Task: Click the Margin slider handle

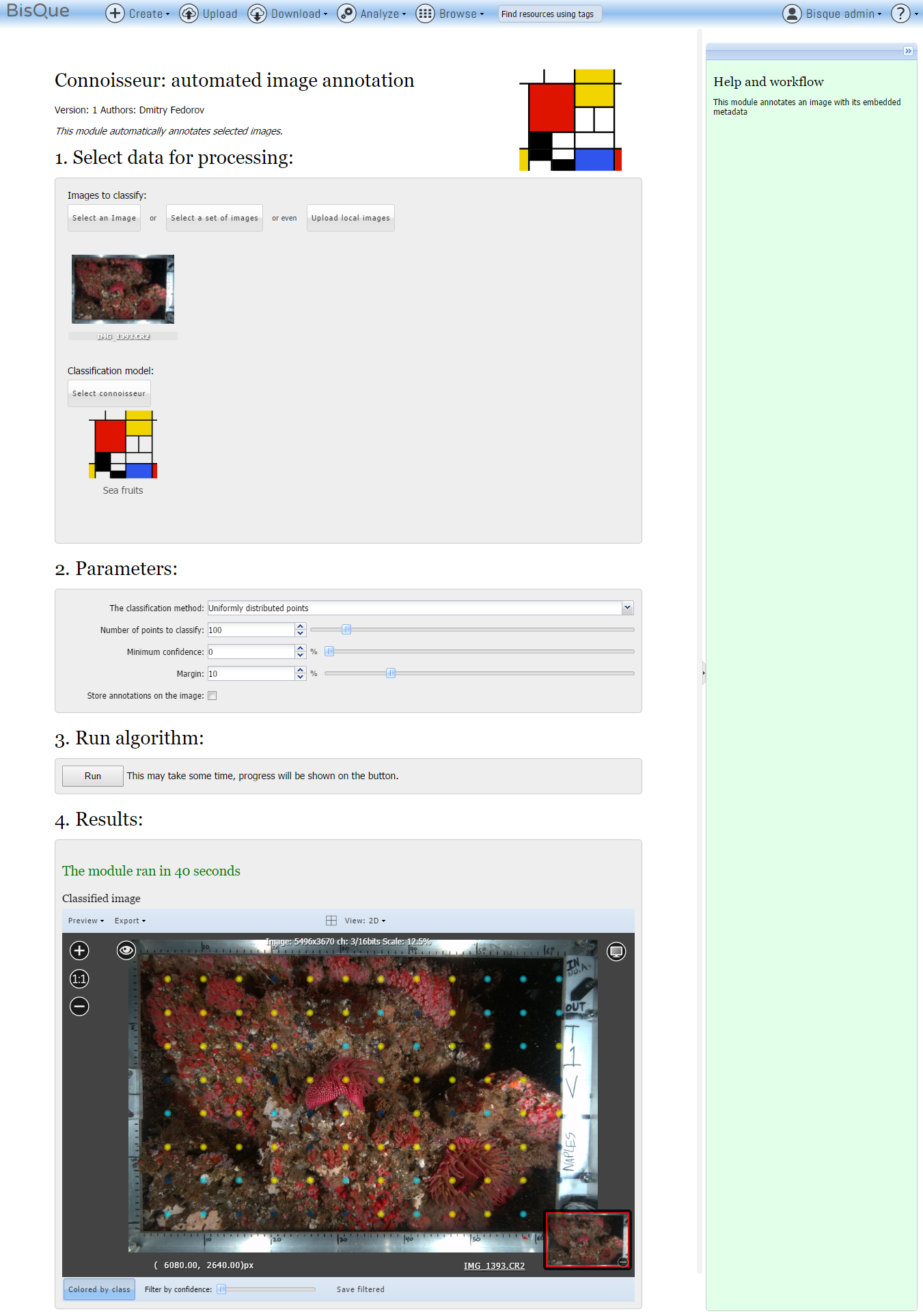Action: coord(391,673)
